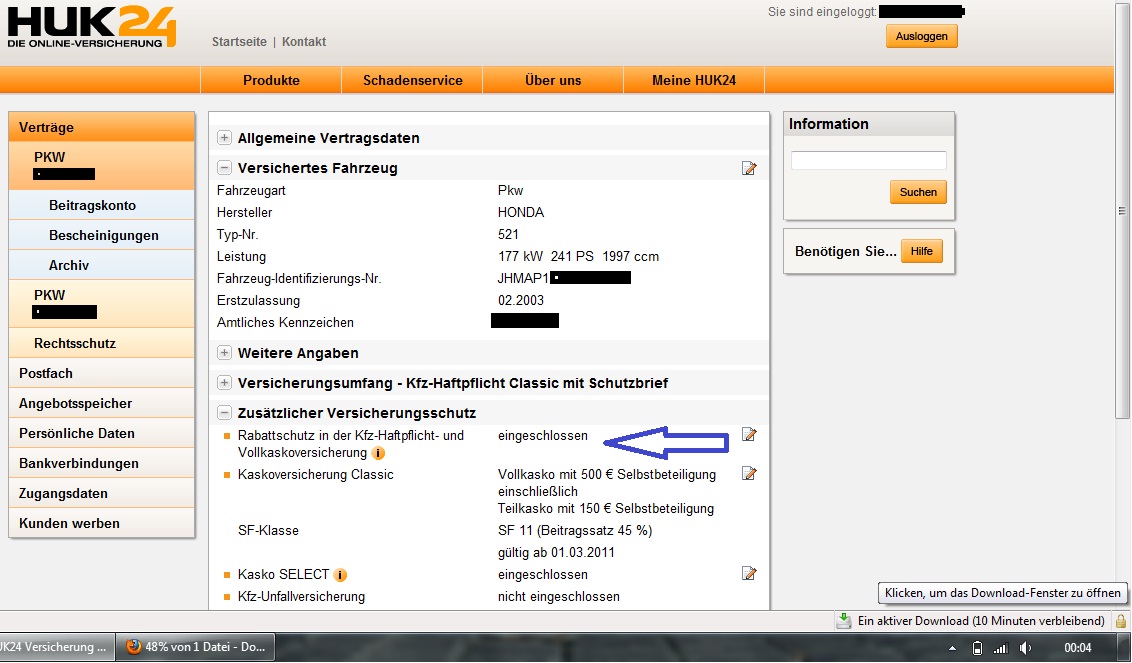Expand Allgemeine Vertragsdaten section
The height and width of the screenshot is (663, 1132).
click(x=225, y=138)
